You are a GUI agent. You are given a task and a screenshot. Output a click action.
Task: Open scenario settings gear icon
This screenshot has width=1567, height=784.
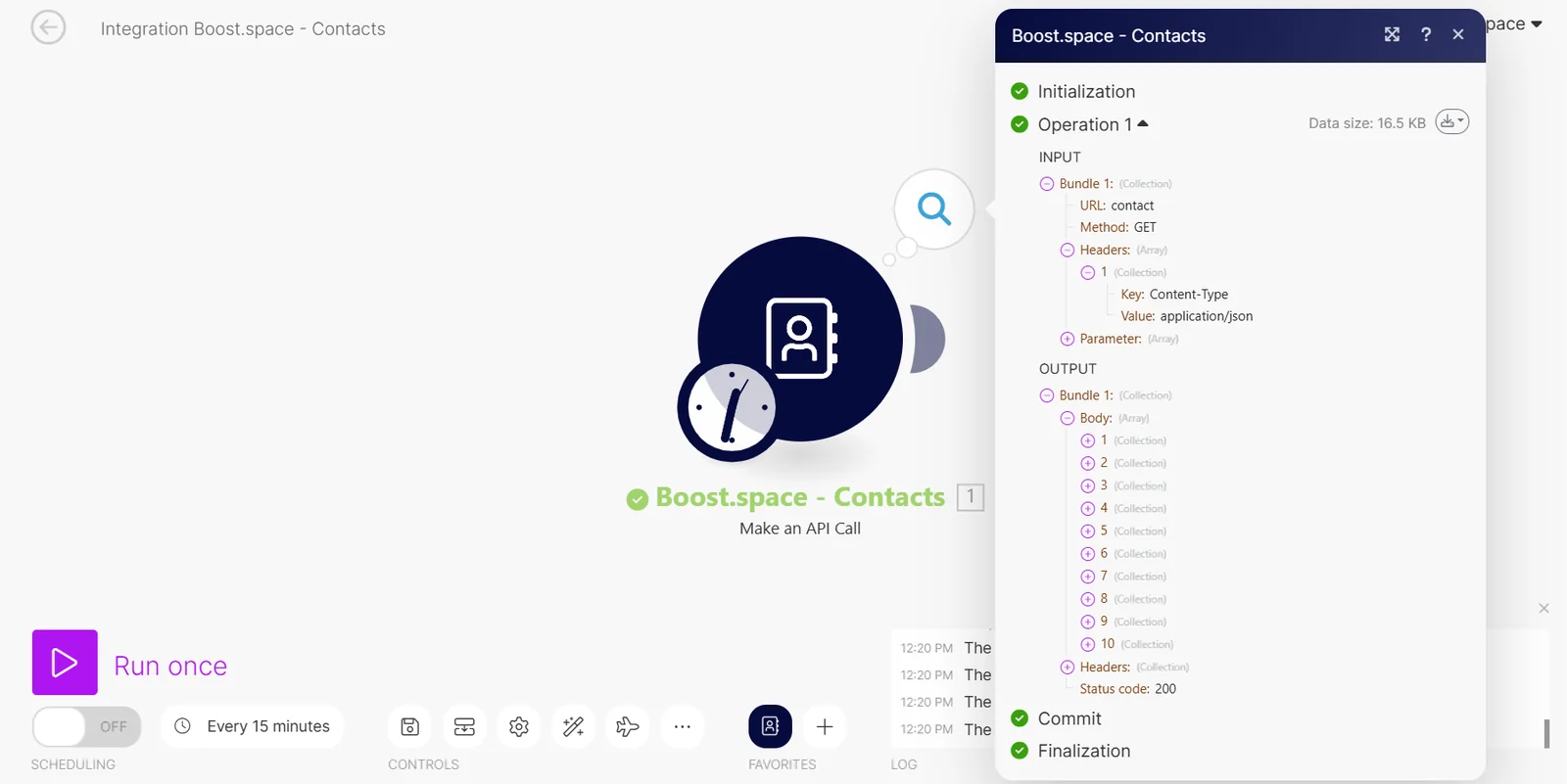tap(519, 726)
